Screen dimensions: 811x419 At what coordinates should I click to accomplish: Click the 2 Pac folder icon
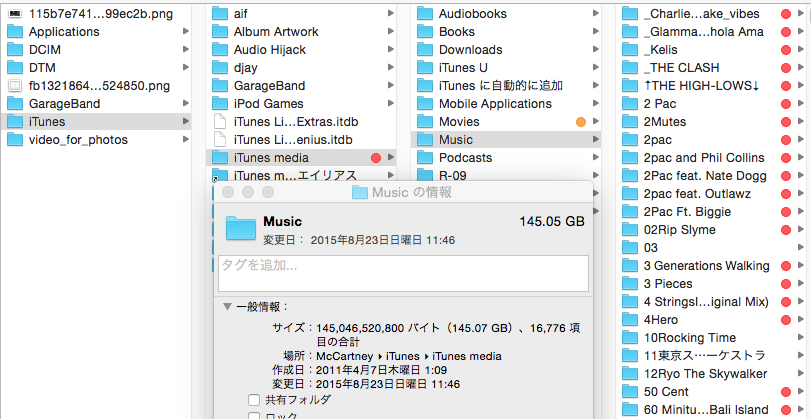630,104
